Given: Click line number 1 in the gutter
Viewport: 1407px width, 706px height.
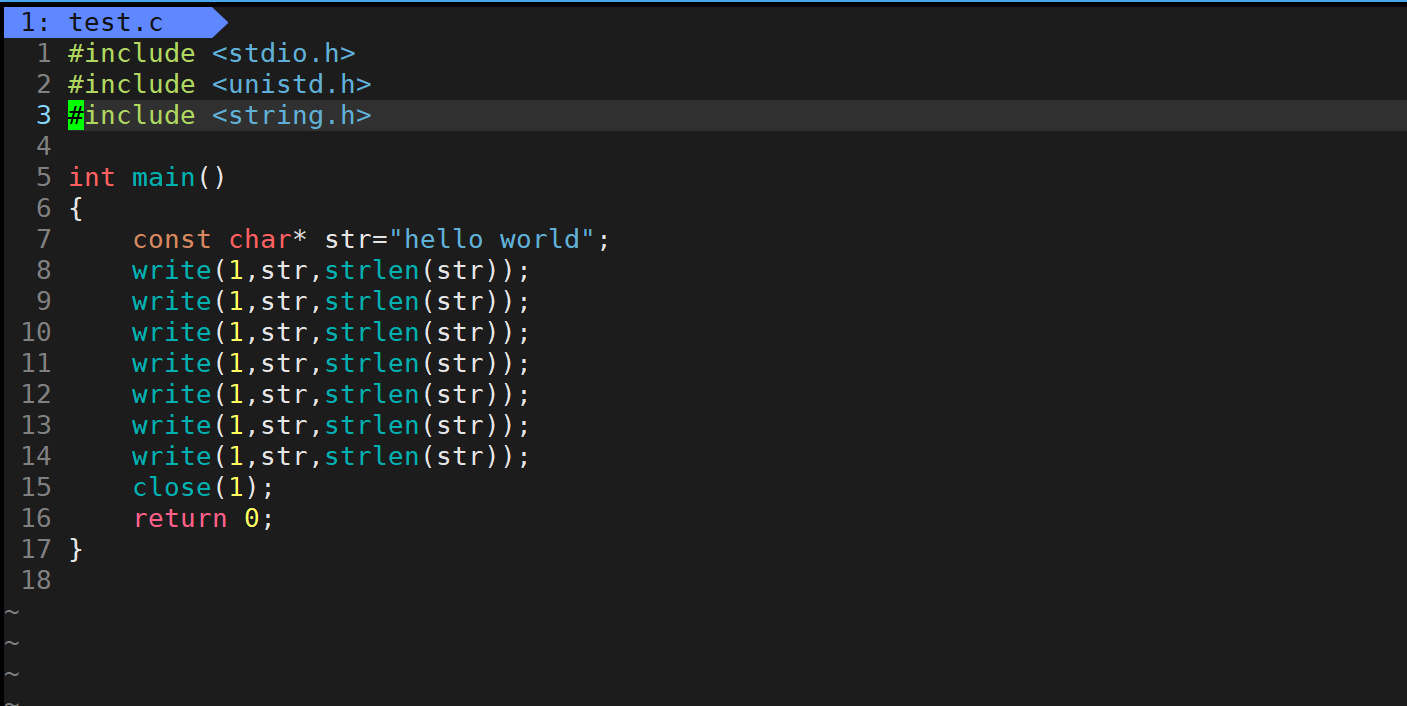Looking at the screenshot, I should point(43,53).
